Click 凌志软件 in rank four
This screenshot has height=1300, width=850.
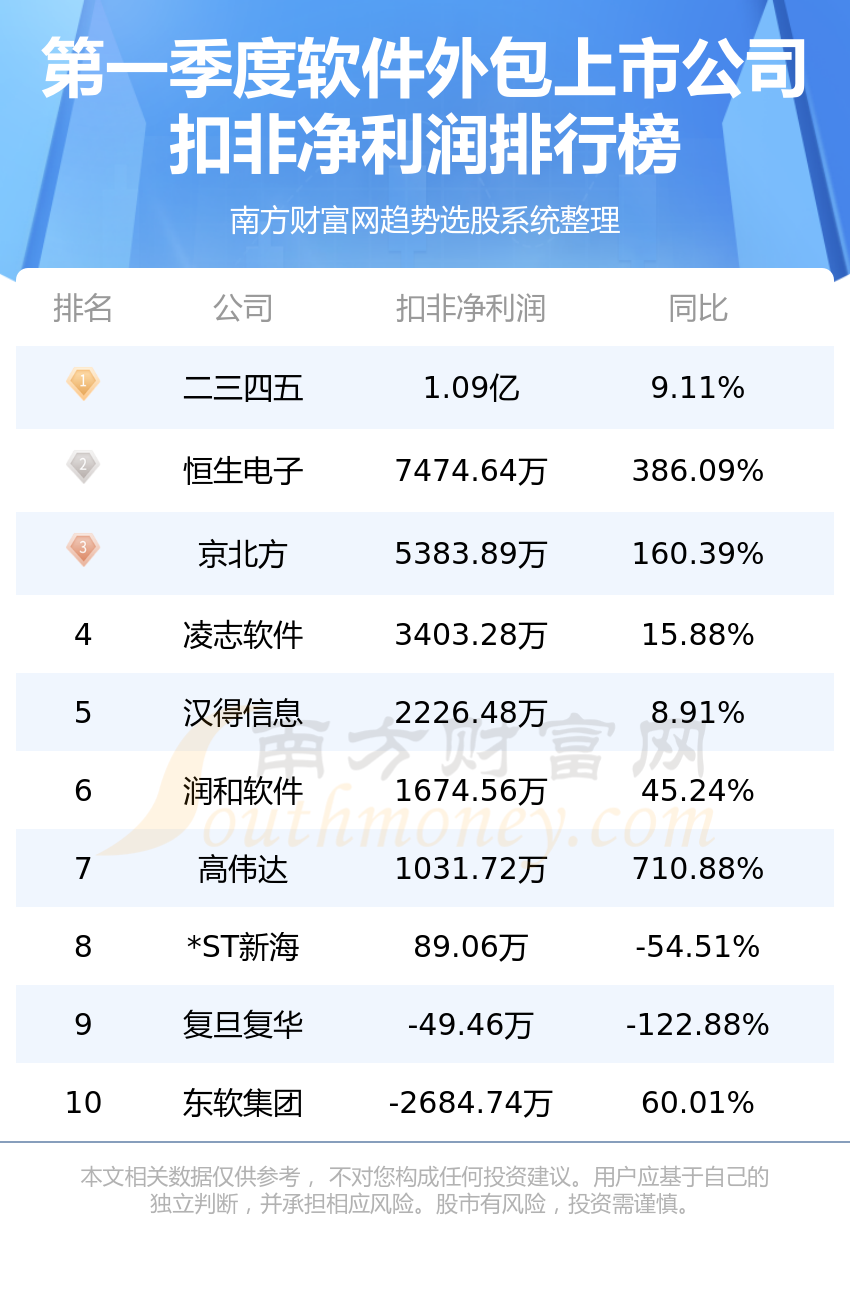(243, 635)
